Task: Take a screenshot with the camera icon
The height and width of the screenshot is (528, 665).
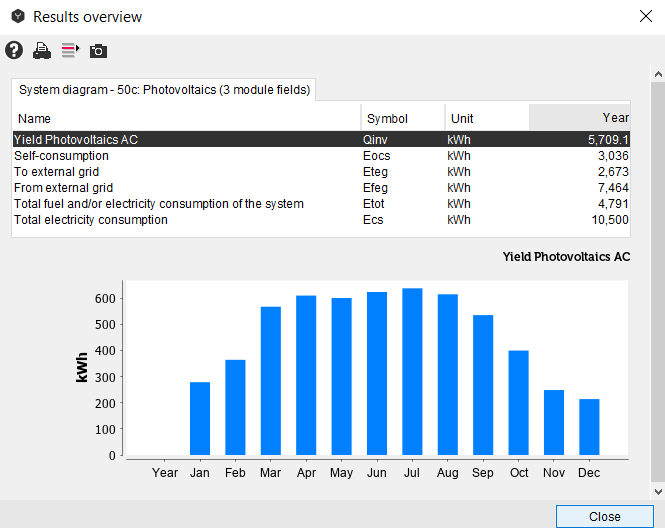Action: pyautogui.click(x=98, y=50)
